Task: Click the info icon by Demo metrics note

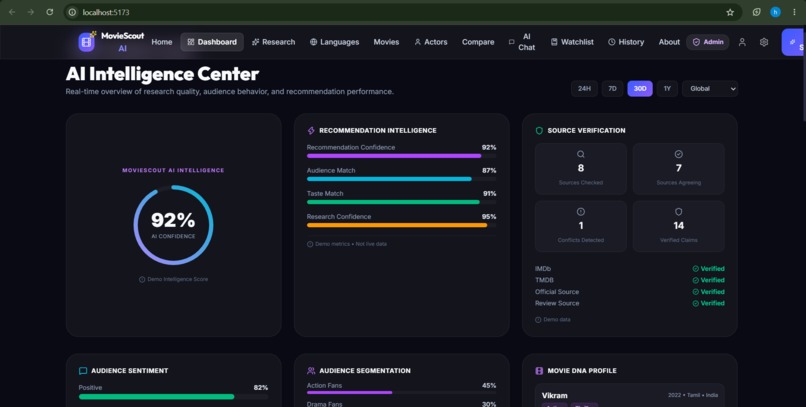Action: (x=310, y=244)
